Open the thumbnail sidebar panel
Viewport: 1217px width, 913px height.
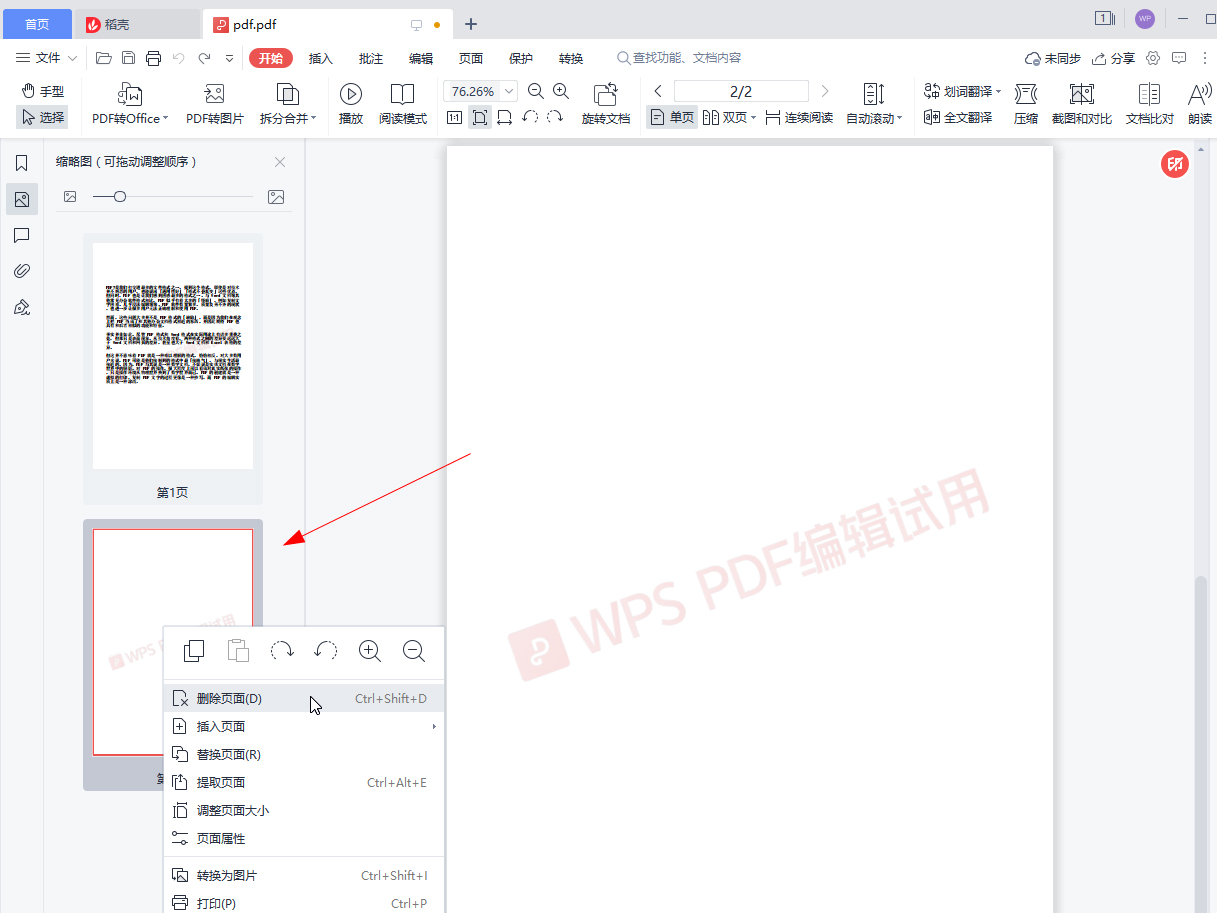pos(22,199)
